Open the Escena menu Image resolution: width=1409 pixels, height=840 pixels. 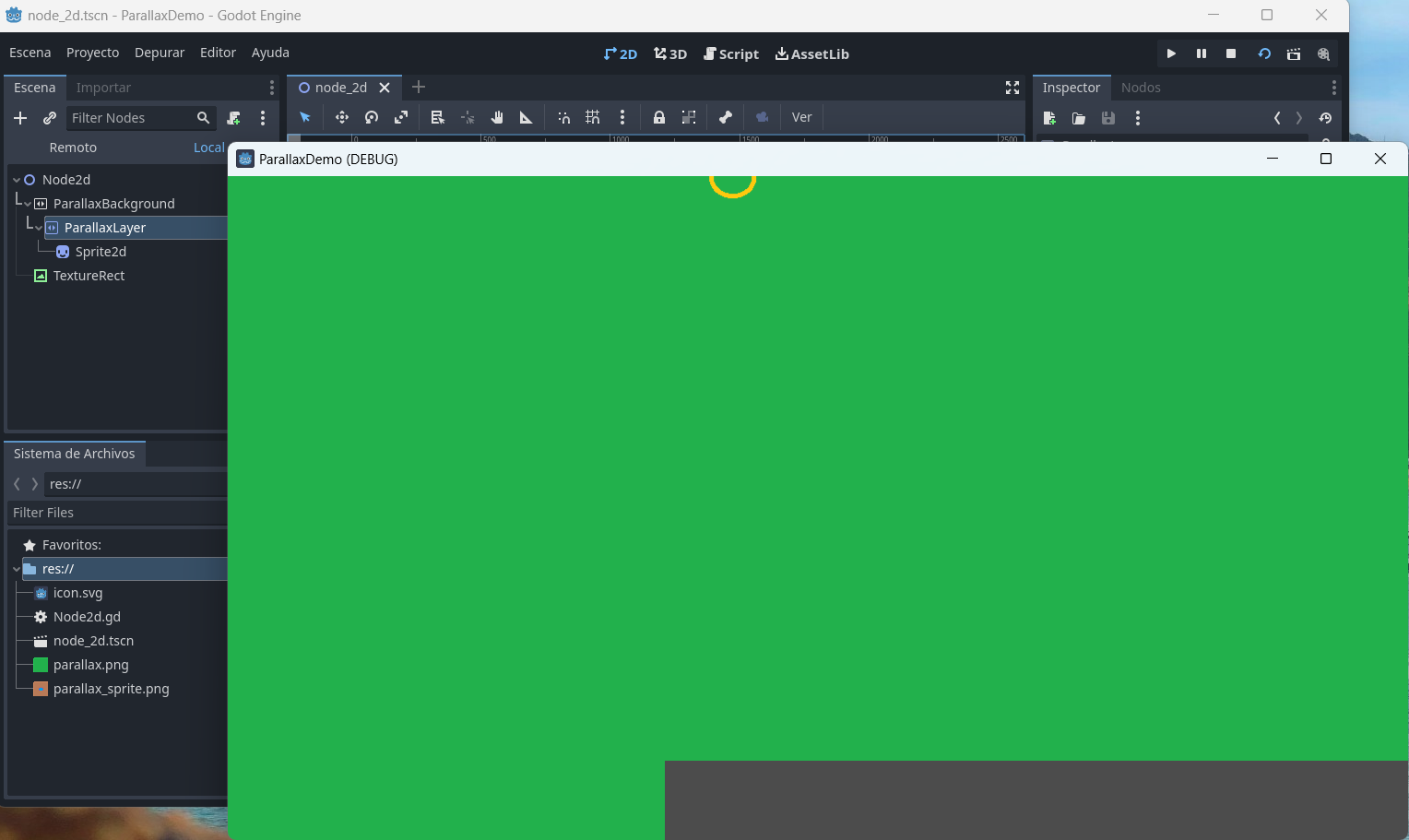(30, 53)
